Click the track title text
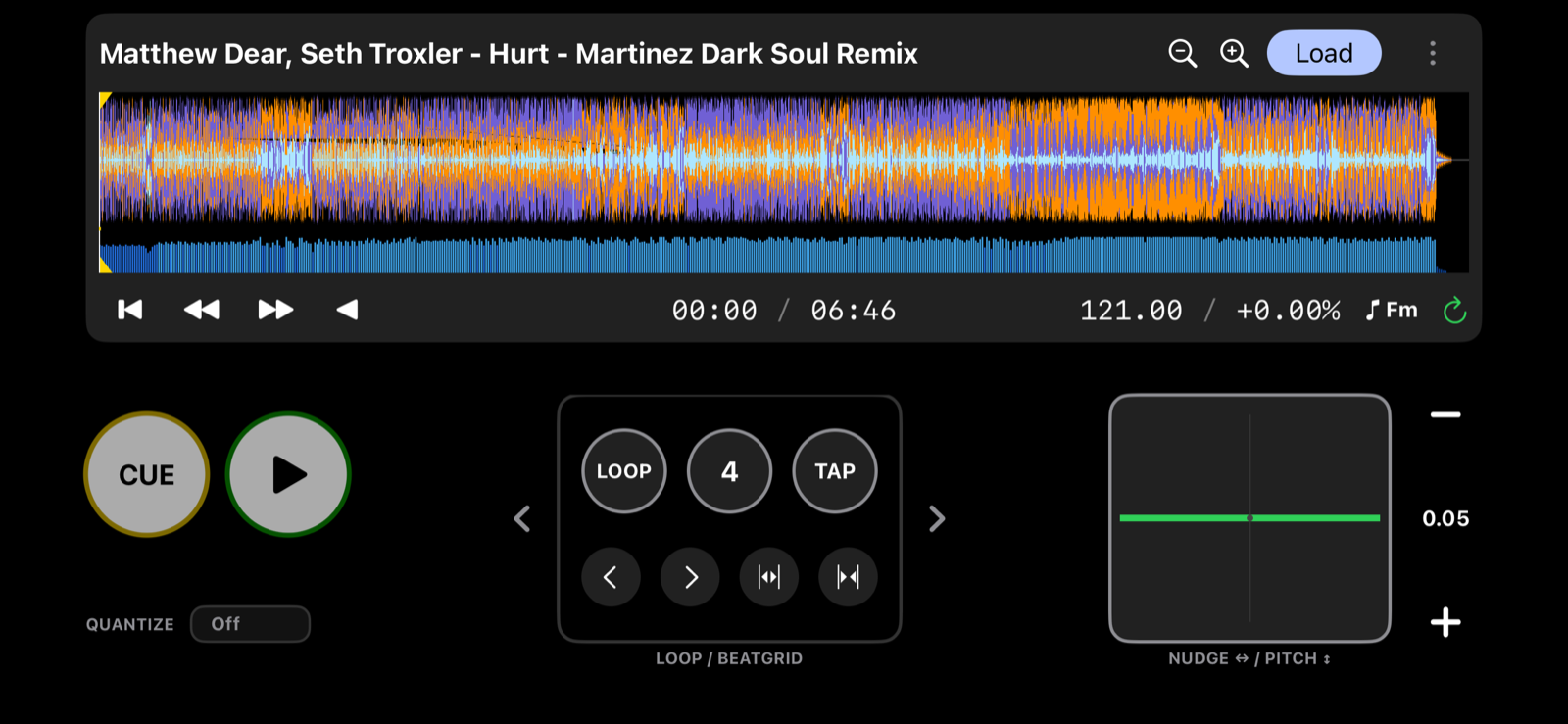 (509, 53)
